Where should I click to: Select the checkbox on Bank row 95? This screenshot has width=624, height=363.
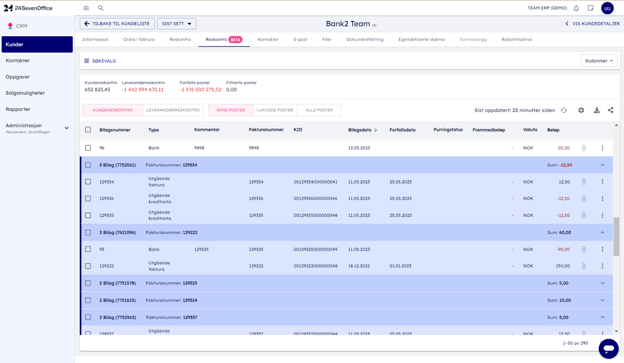[x=88, y=249]
